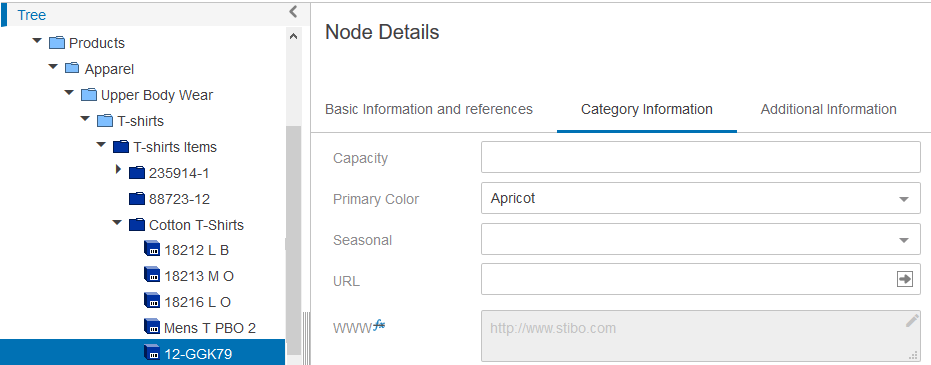Image resolution: width=931 pixels, height=365 pixels.
Task: Collapse the Cotton T-Shirts node
Action: coord(117,223)
